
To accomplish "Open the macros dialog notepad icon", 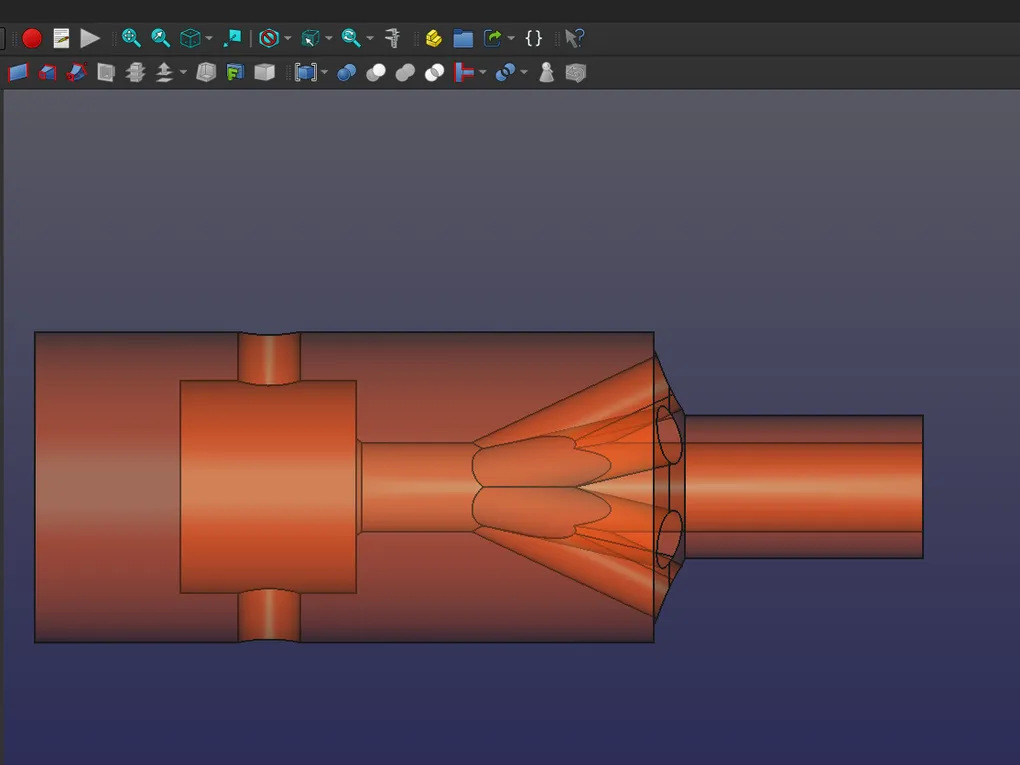I will 61,38.
